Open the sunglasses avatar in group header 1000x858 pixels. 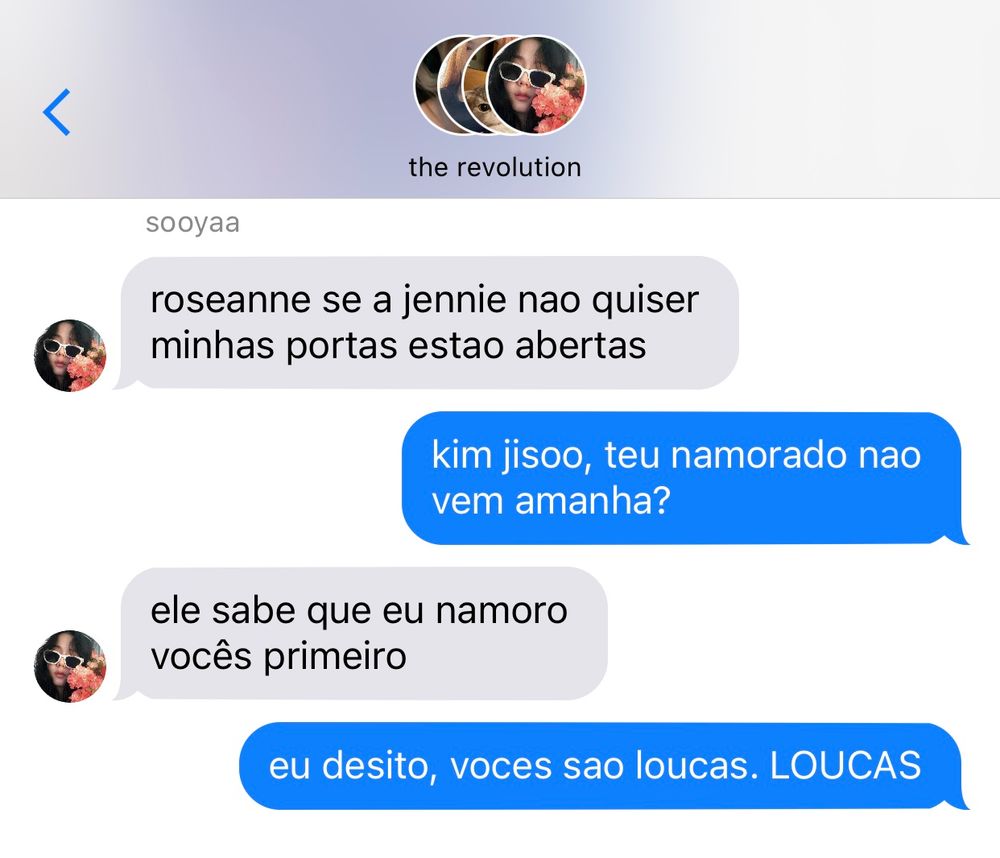click(536, 85)
